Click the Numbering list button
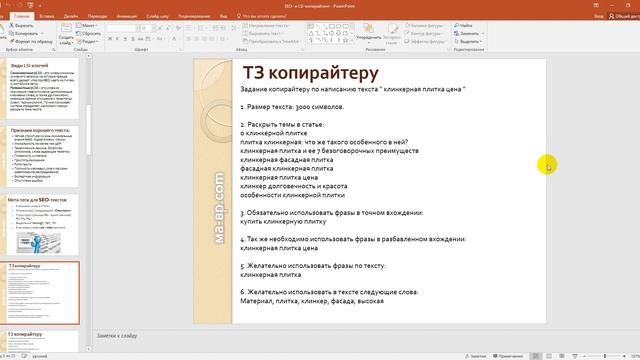The width and height of the screenshot is (640, 360). [x=201, y=28]
